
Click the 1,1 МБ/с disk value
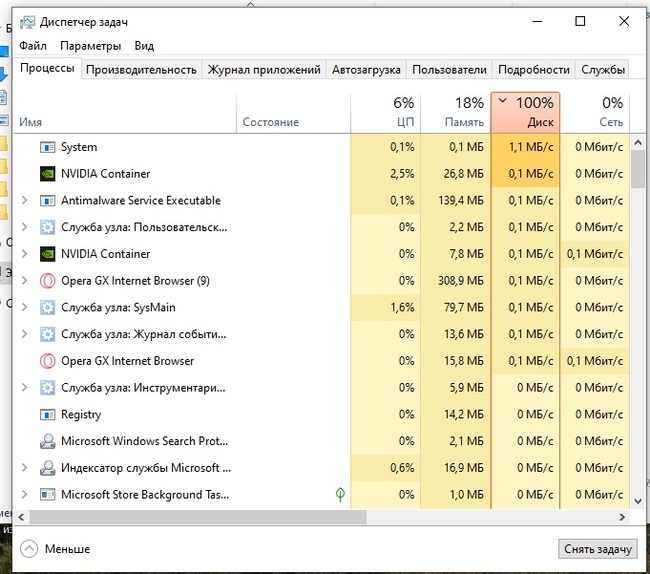coord(531,147)
